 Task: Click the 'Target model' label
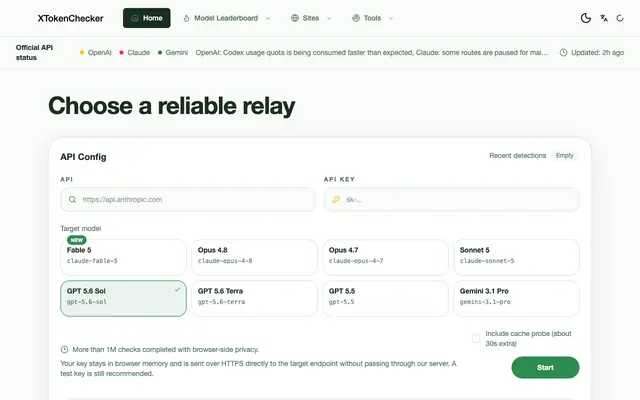(81, 229)
